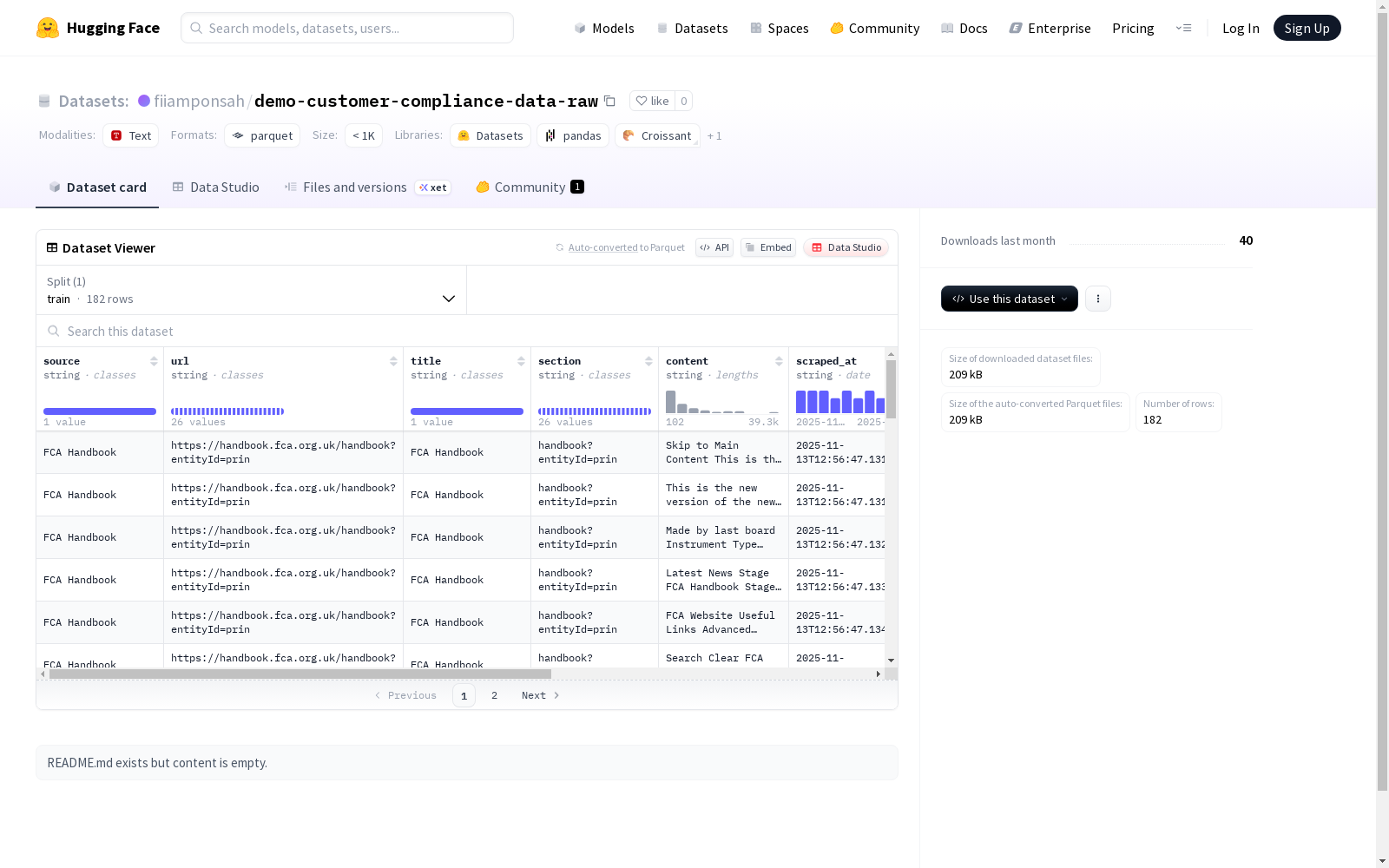Open the more options three-dot menu
The height and width of the screenshot is (868, 1389).
pos(1098,299)
